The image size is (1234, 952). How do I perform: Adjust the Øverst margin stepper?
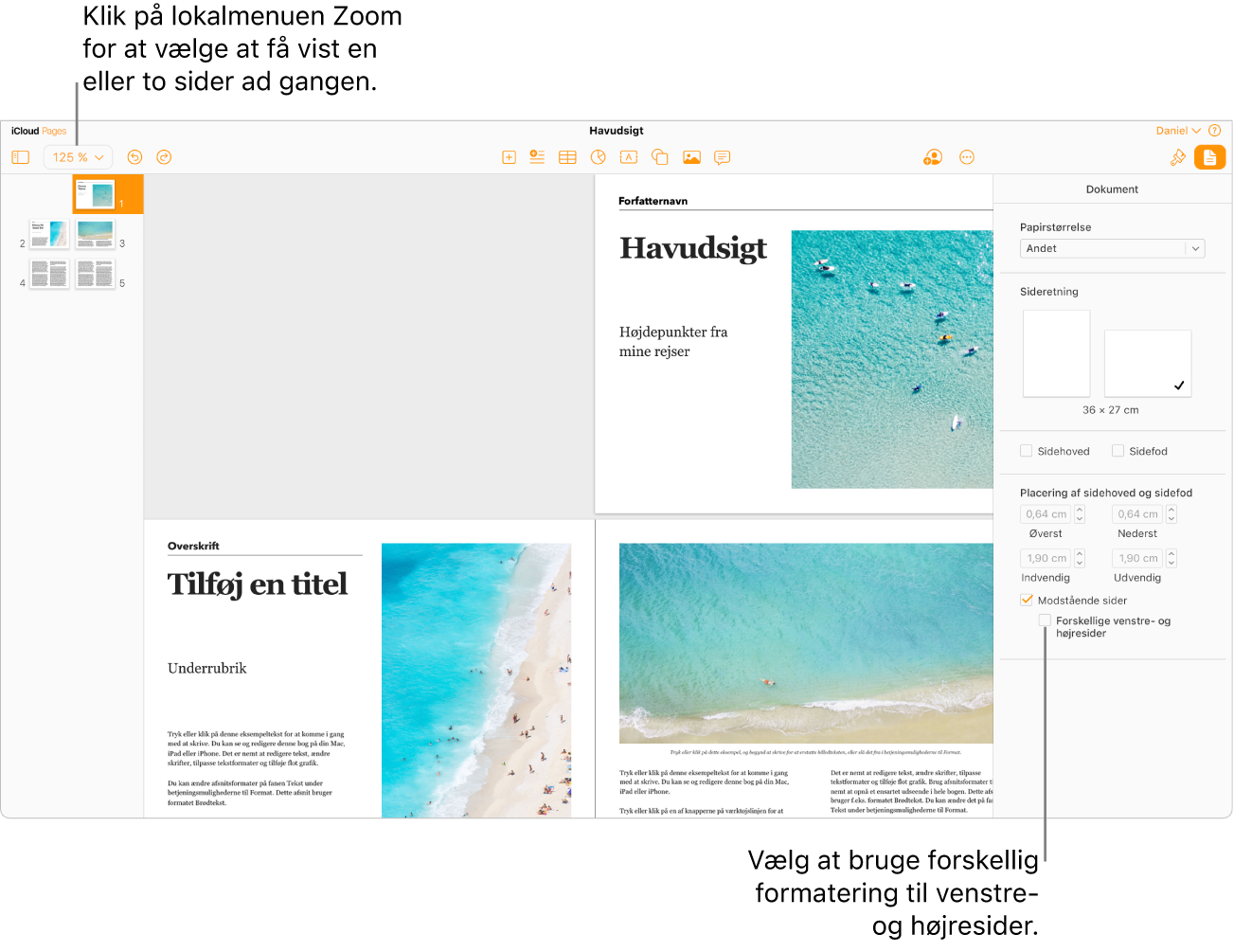click(x=1080, y=514)
